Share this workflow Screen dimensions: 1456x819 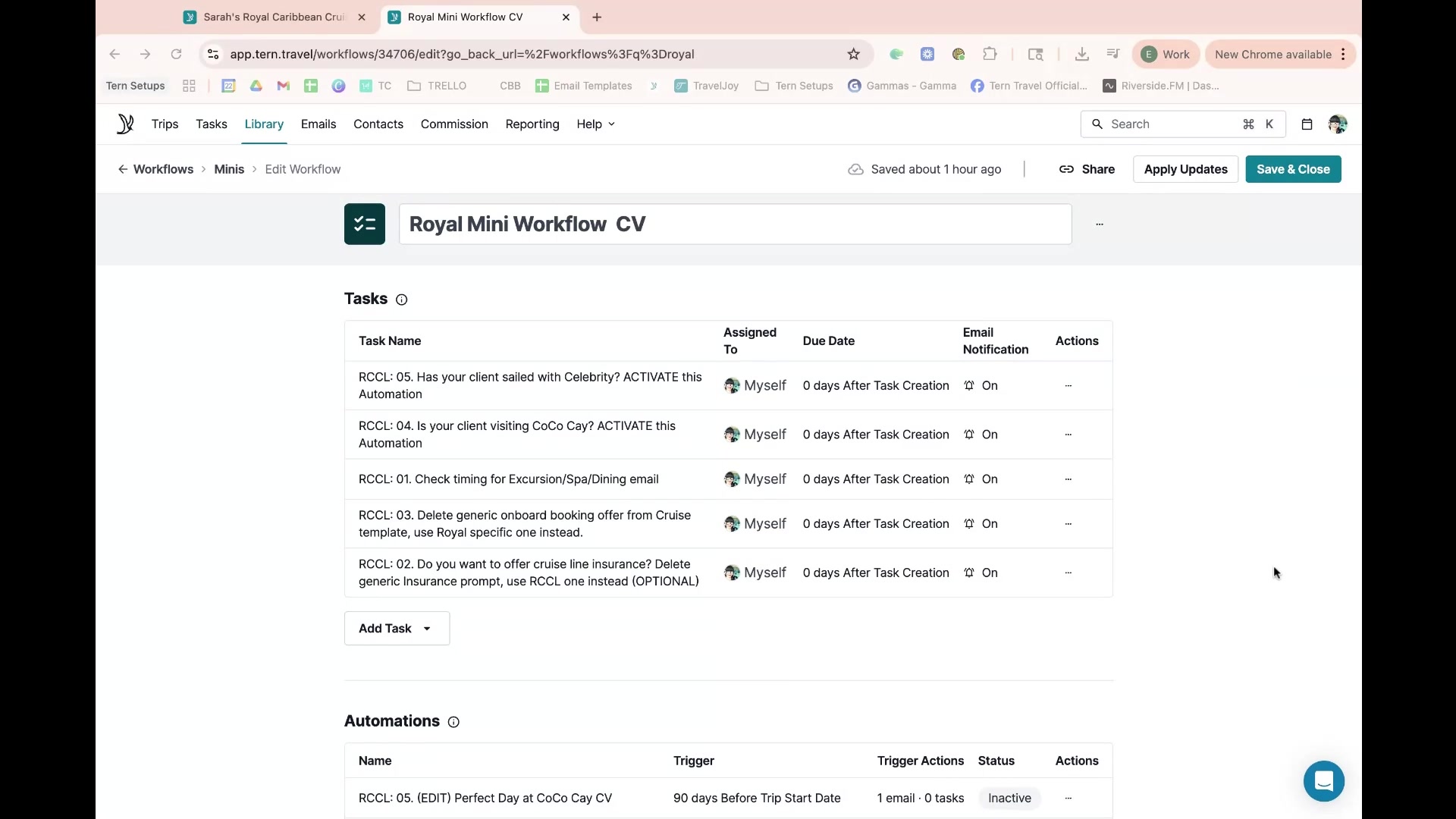1087,169
